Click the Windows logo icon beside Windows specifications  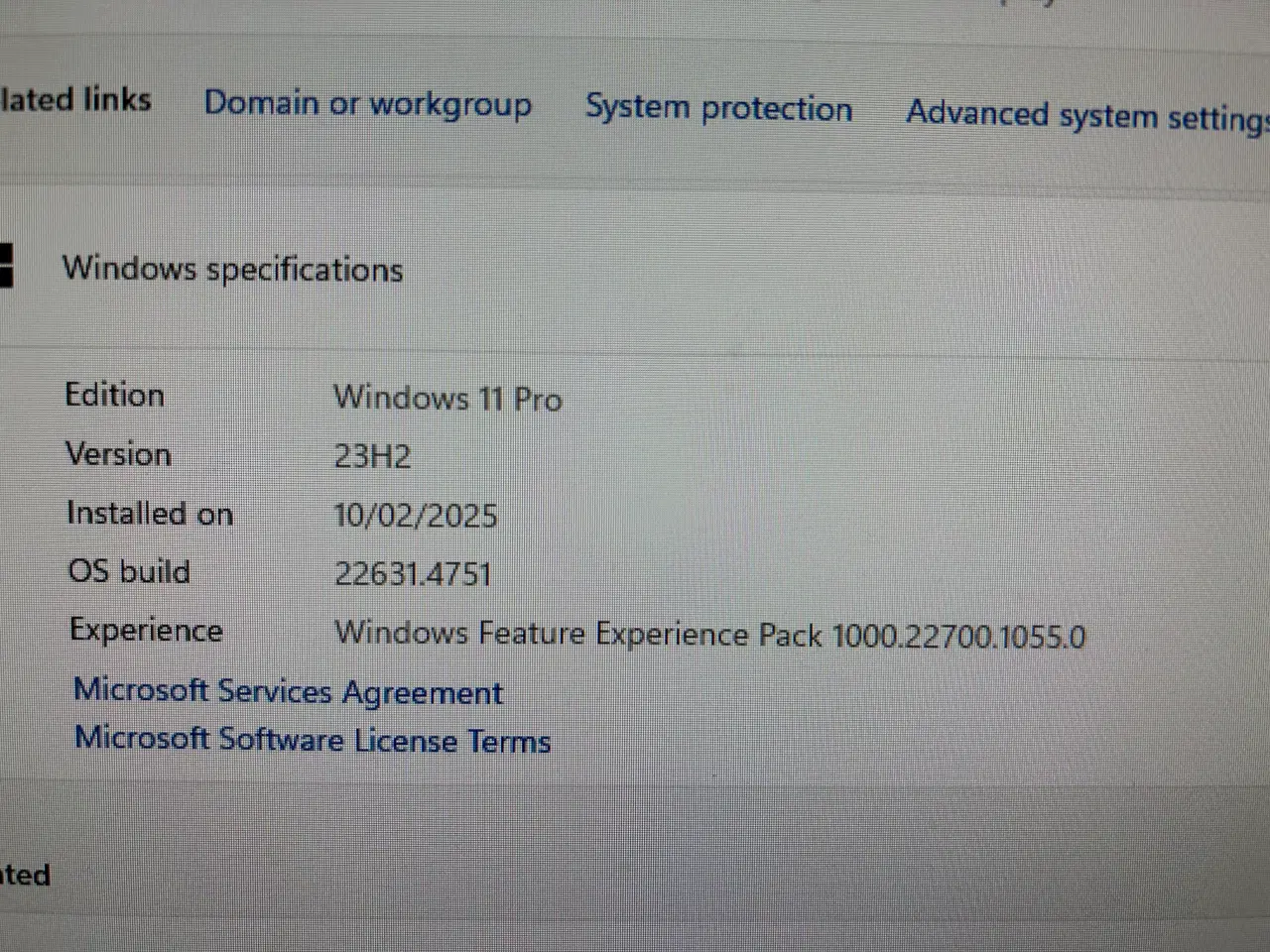point(6,265)
